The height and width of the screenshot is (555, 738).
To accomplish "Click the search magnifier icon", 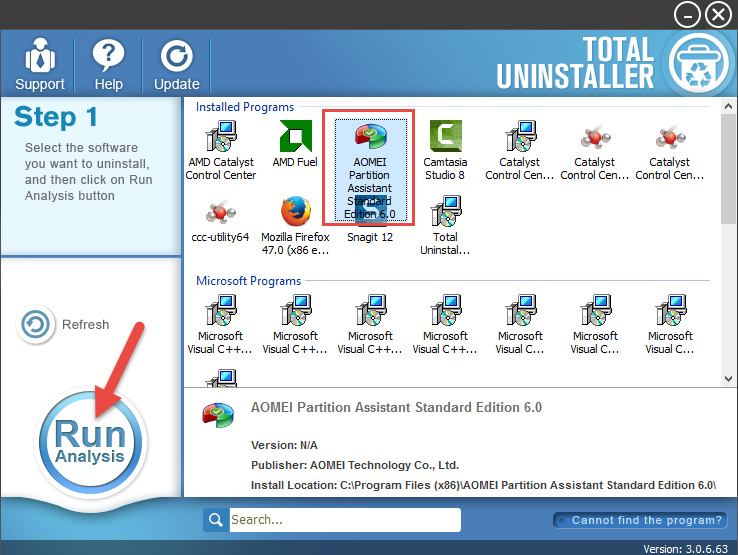I will tap(216, 520).
